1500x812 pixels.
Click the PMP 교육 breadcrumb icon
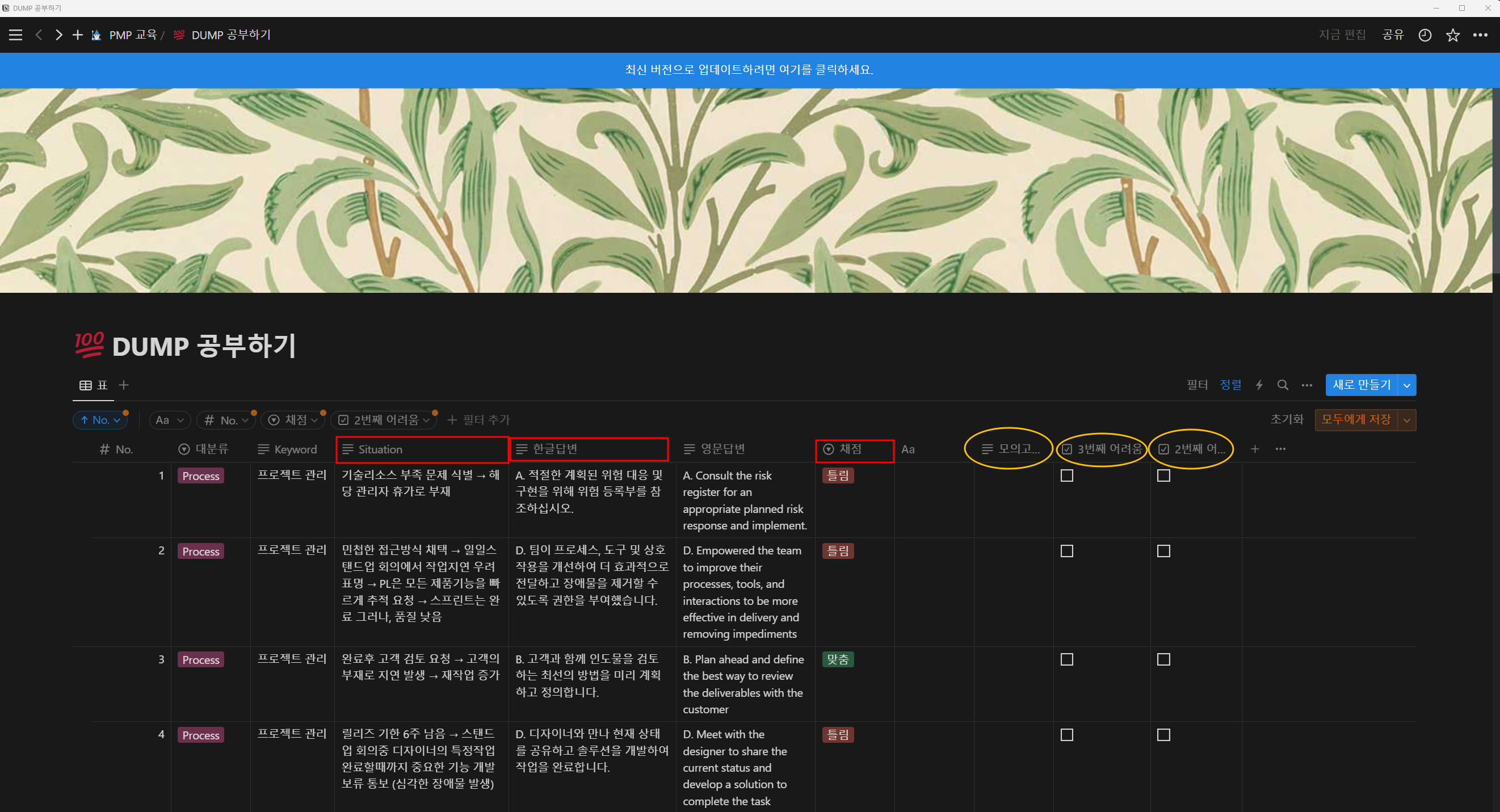(x=96, y=35)
